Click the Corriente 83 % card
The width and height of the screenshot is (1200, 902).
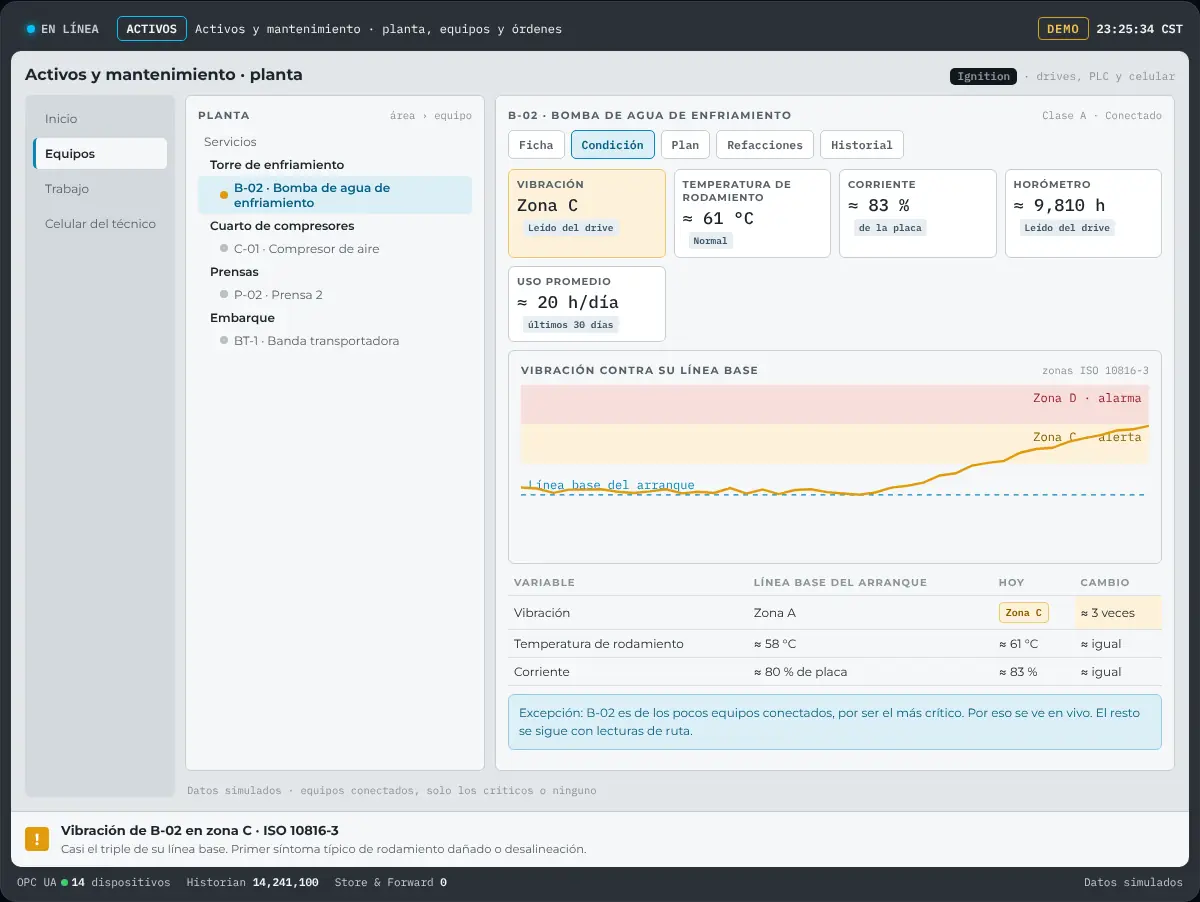pyautogui.click(x=918, y=214)
